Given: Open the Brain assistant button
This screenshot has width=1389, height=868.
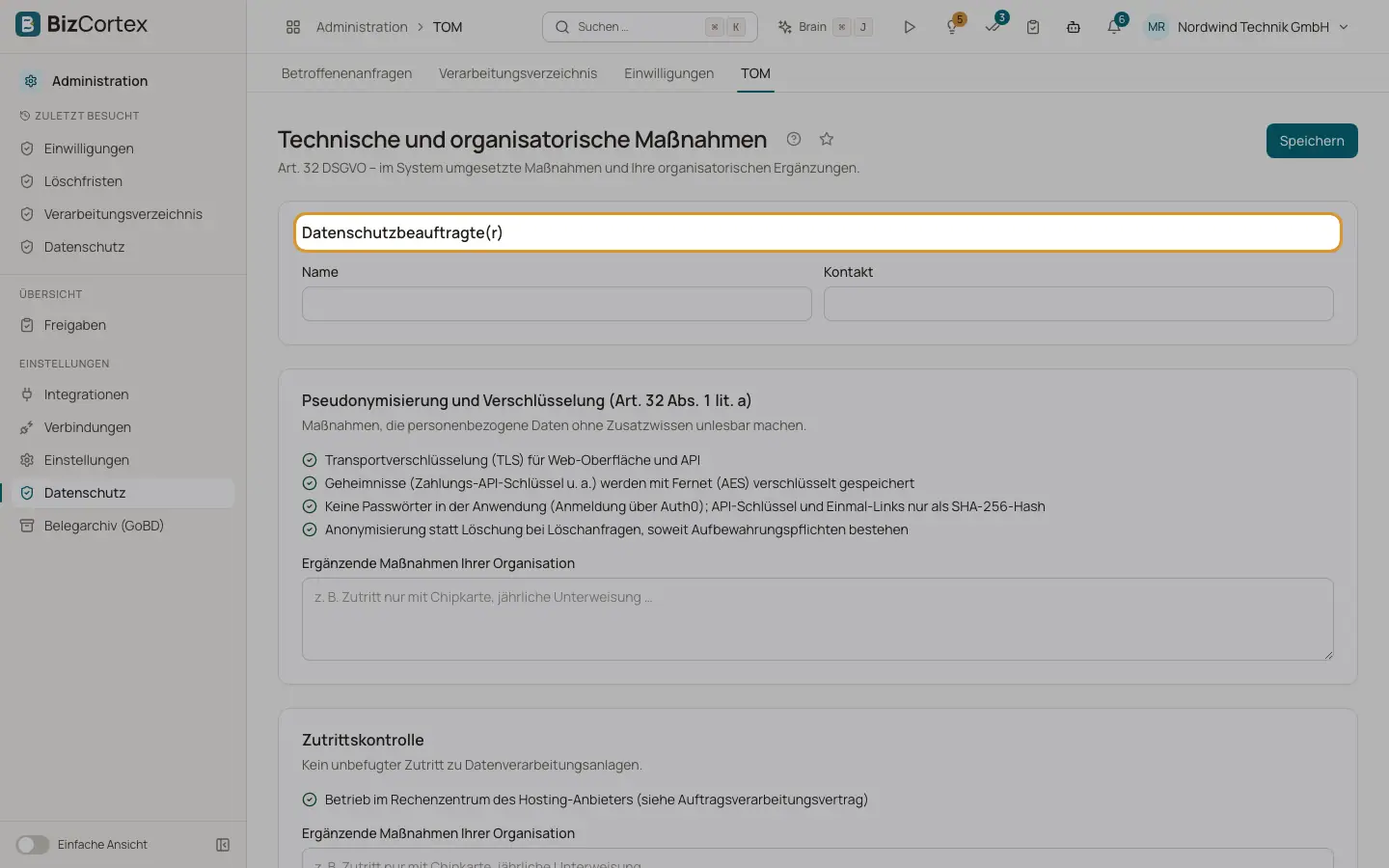Looking at the screenshot, I should pyautogui.click(x=825, y=27).
